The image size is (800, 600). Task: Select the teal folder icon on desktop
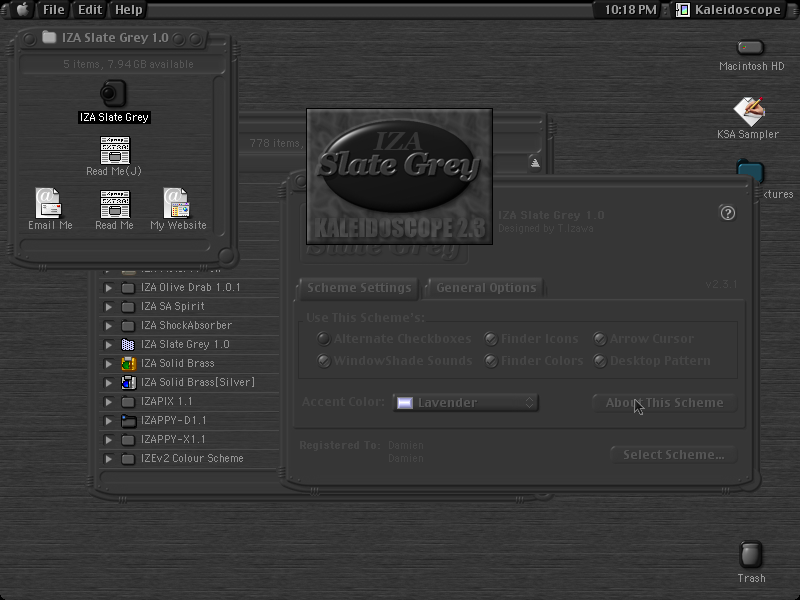[x=750, y=172]
